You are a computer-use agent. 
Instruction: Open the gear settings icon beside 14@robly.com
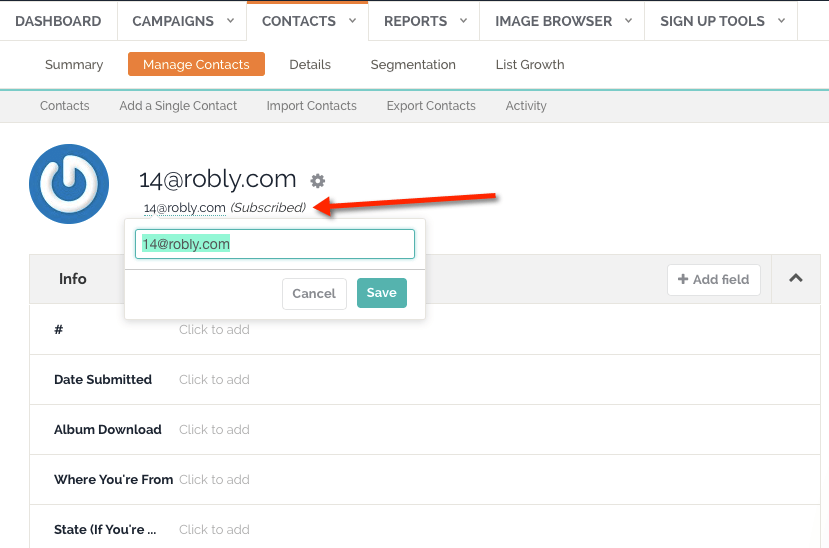click(317, 181)
